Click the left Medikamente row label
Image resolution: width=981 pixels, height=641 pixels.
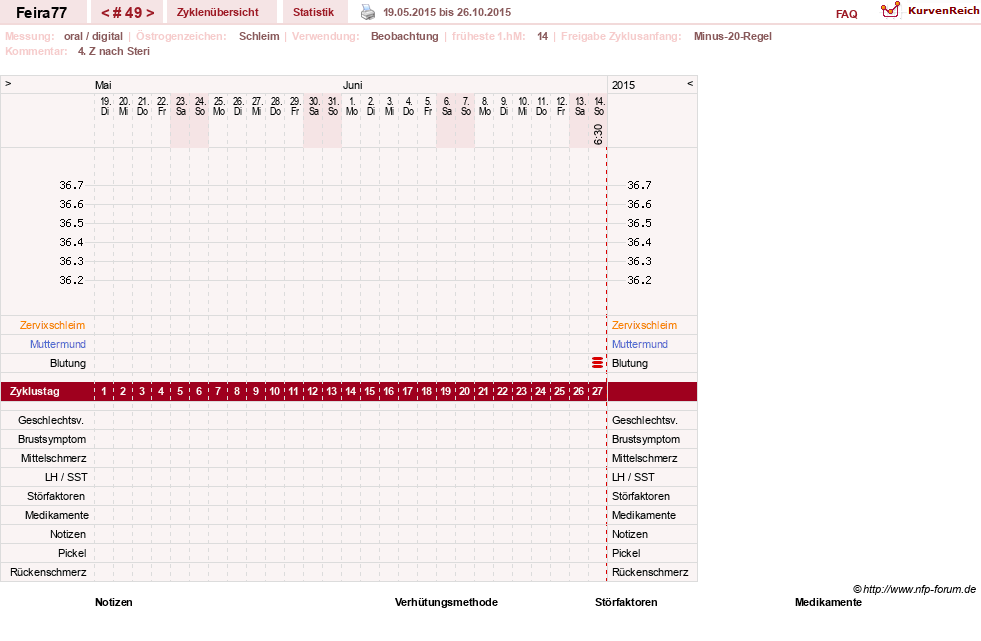pos(57,515)
